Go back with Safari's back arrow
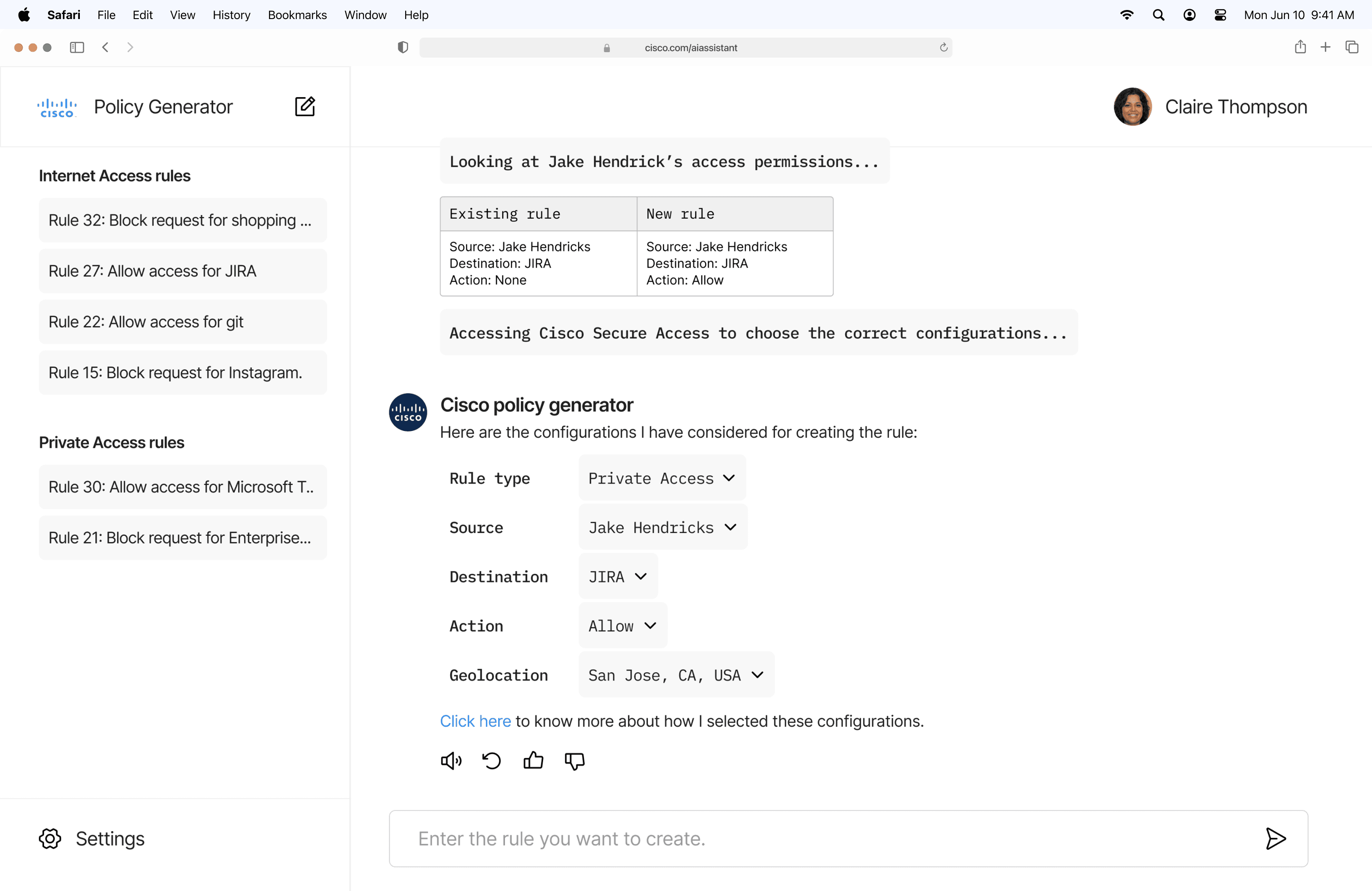The width and height of the screenshot is (1372, 891). [105, 47]
